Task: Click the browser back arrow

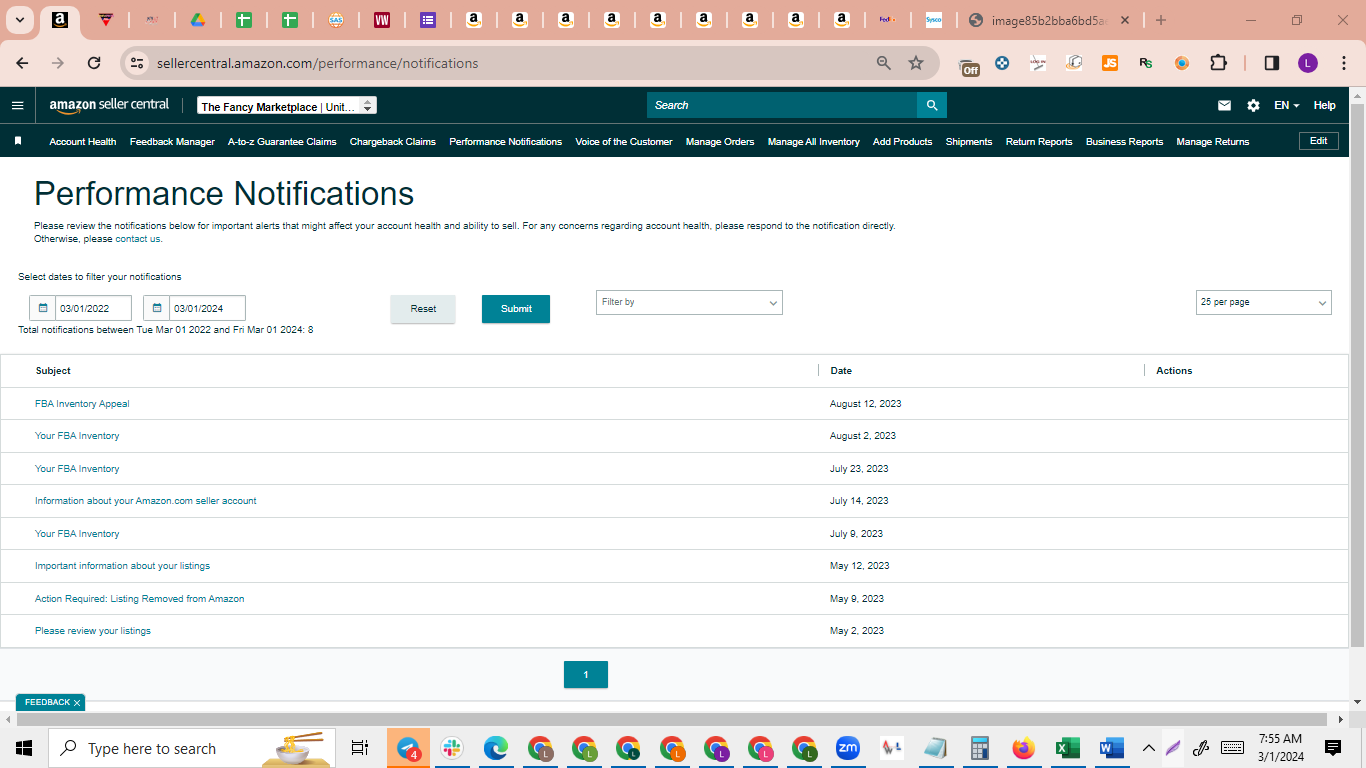Action: tap(22, 63)
